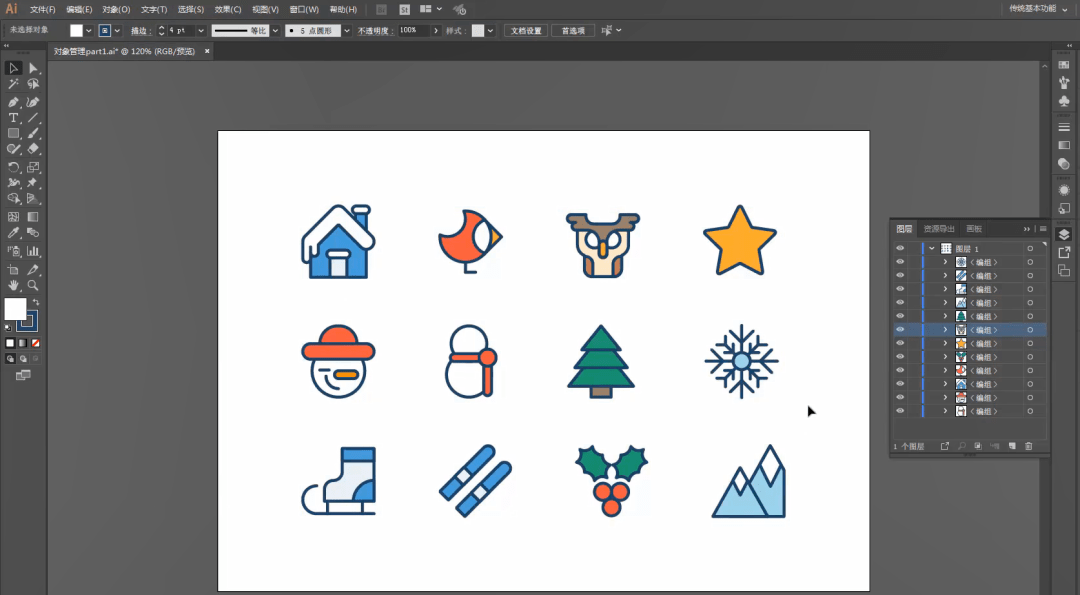The height and width of the screenshot is (595, 1080).
Task: Click the 文档设置 button
Action: click(x=526, y=30)
